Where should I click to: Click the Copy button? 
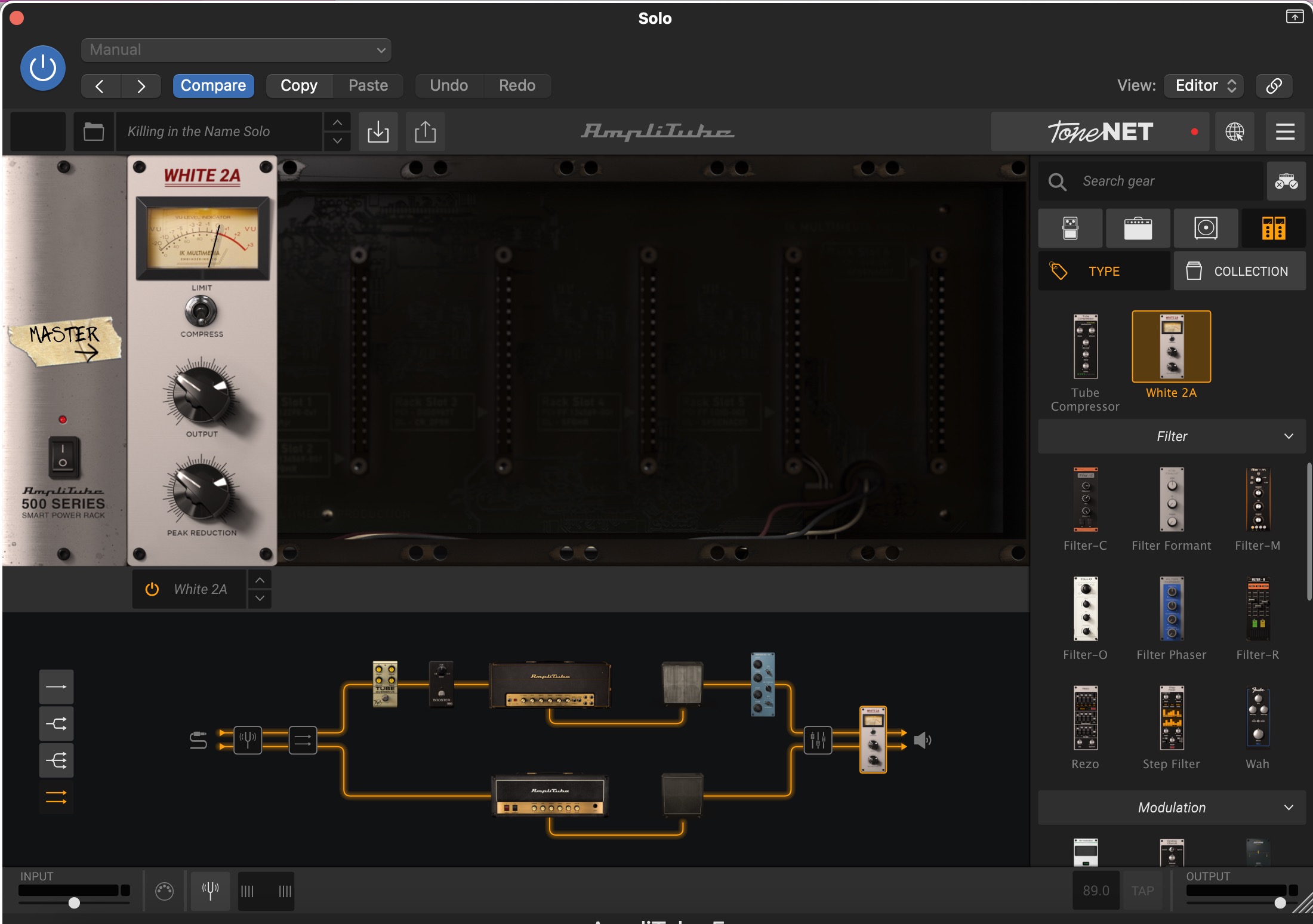(299, 85)
